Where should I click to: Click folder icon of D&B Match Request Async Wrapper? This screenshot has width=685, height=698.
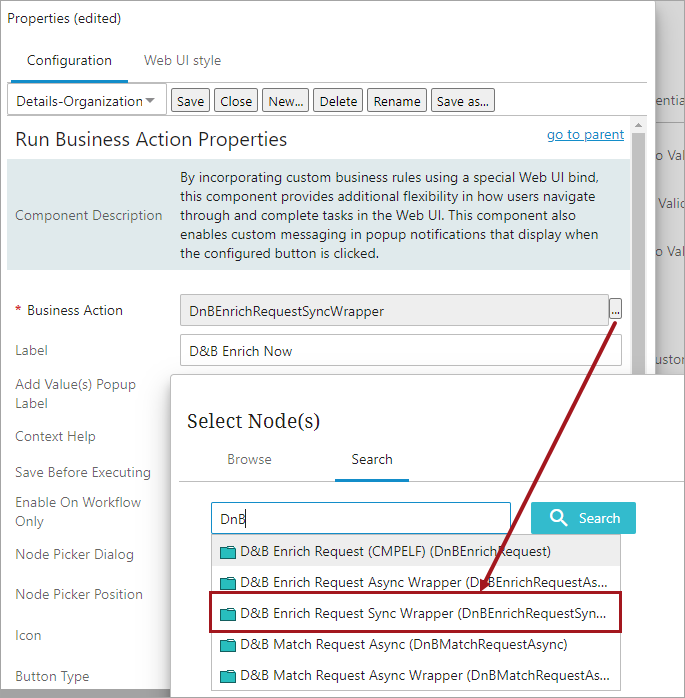tap(227, 675)
